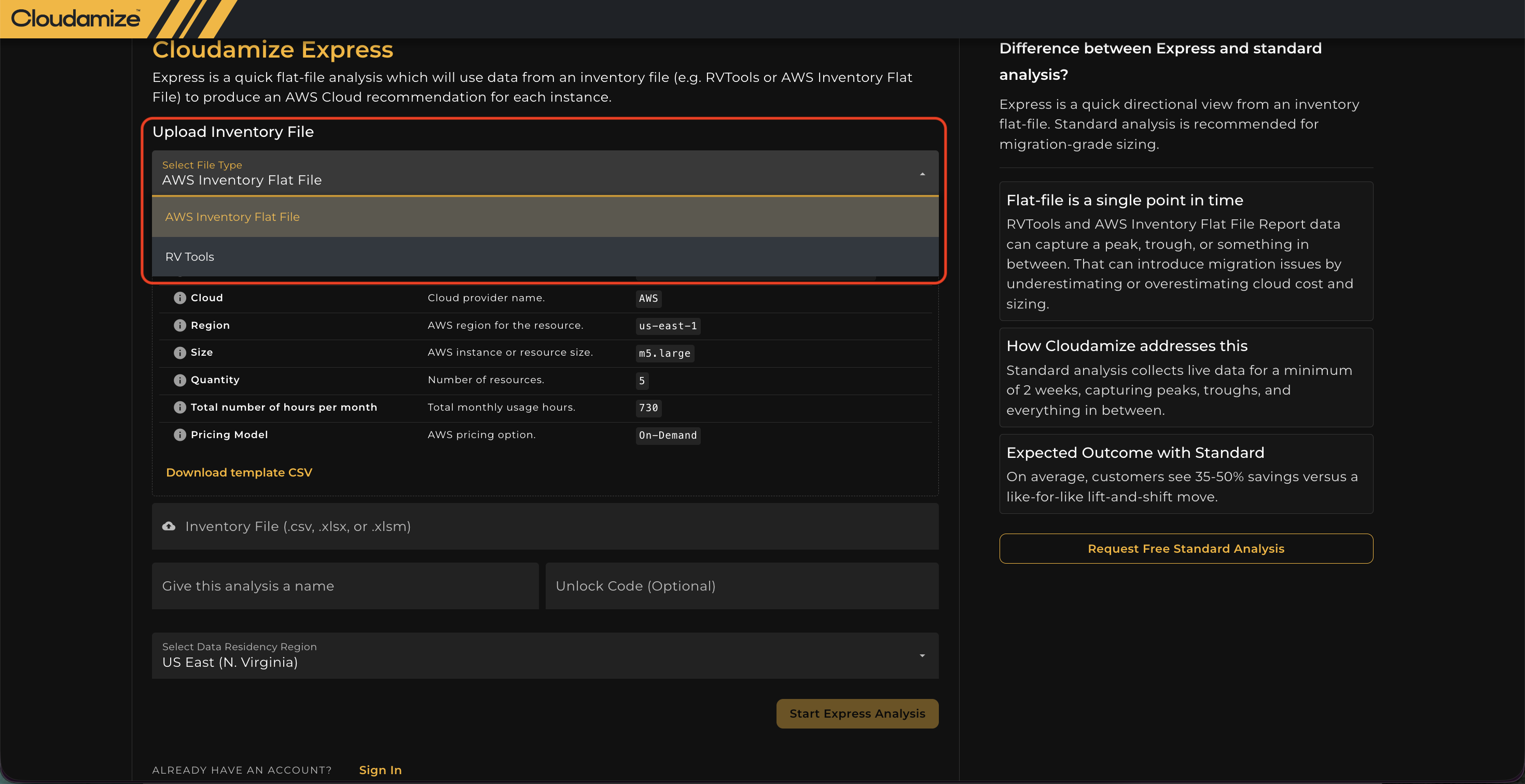Click the AWS example value
This screenshot has width=1525, height=784.
[x=648, y=299]
